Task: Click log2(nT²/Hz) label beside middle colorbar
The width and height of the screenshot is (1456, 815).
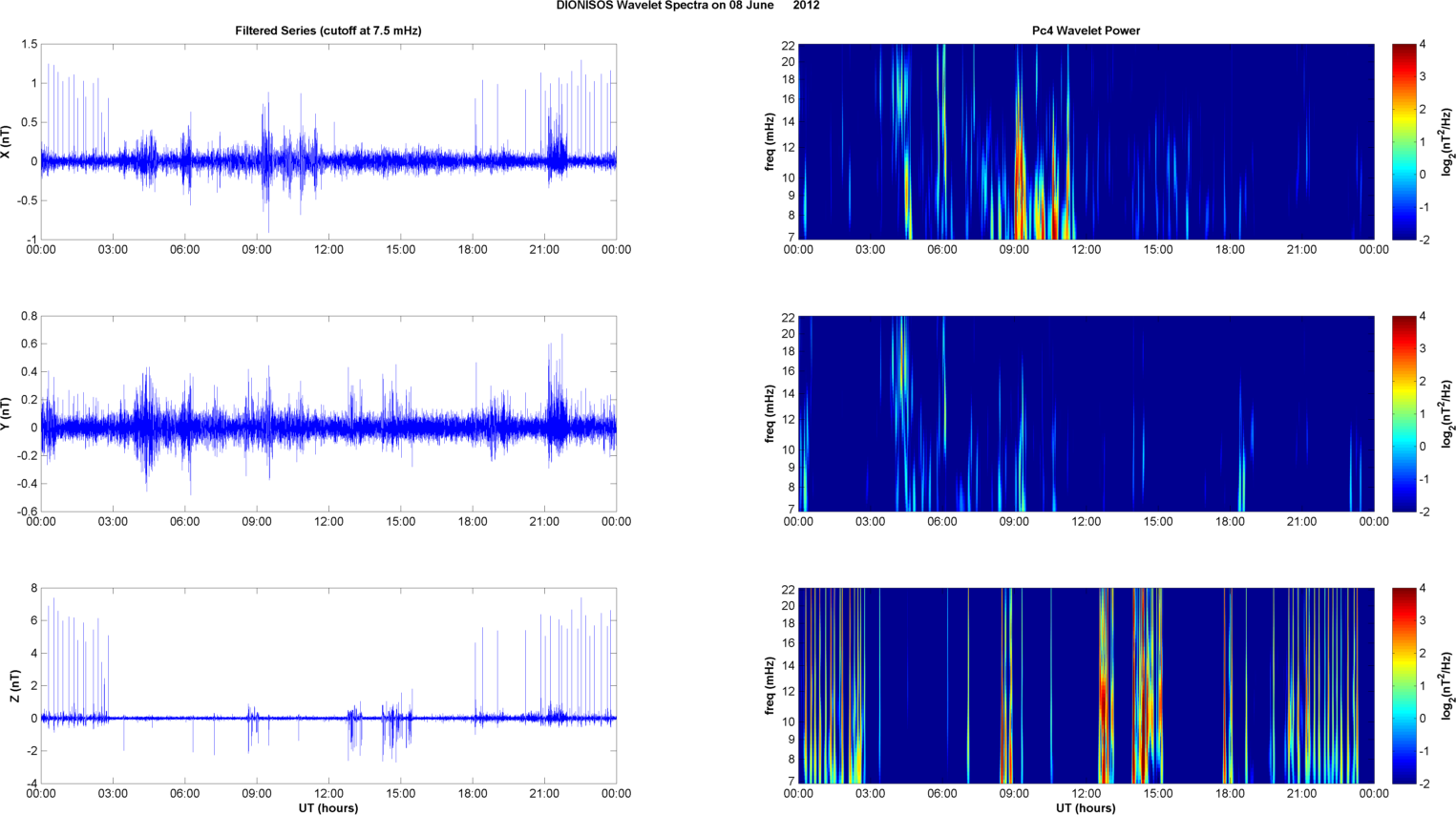Action: (x=1447, y=413)
